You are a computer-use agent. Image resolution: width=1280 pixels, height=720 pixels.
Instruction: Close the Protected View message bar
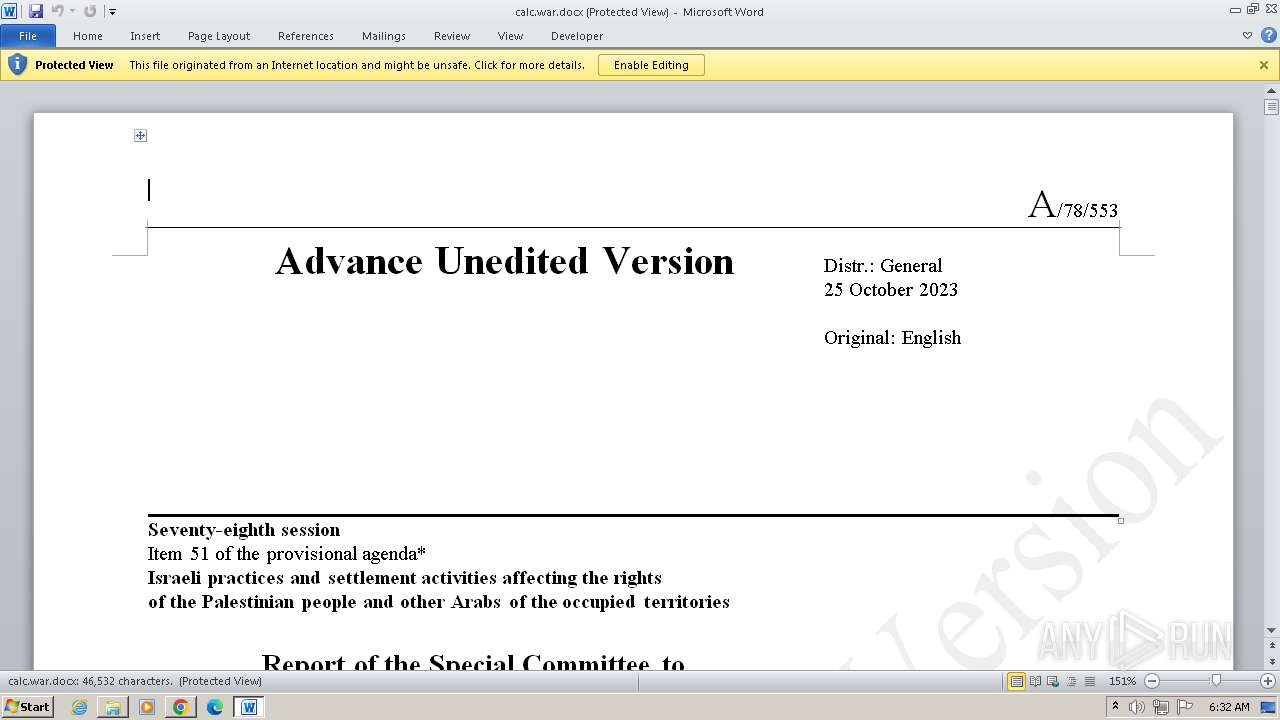tap(1264, 65)
